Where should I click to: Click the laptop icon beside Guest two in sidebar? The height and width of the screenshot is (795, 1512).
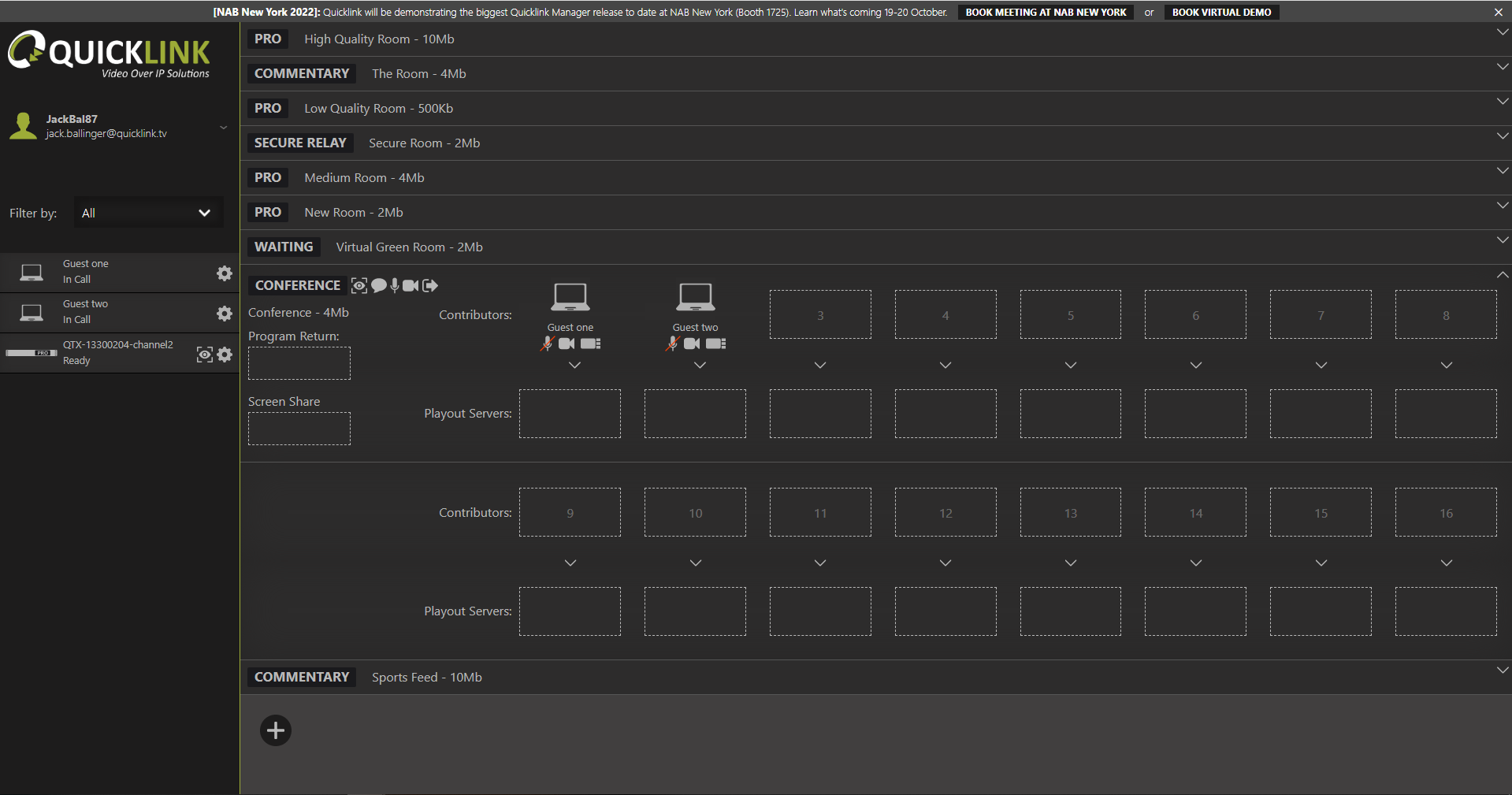click(x=32, y=313)
